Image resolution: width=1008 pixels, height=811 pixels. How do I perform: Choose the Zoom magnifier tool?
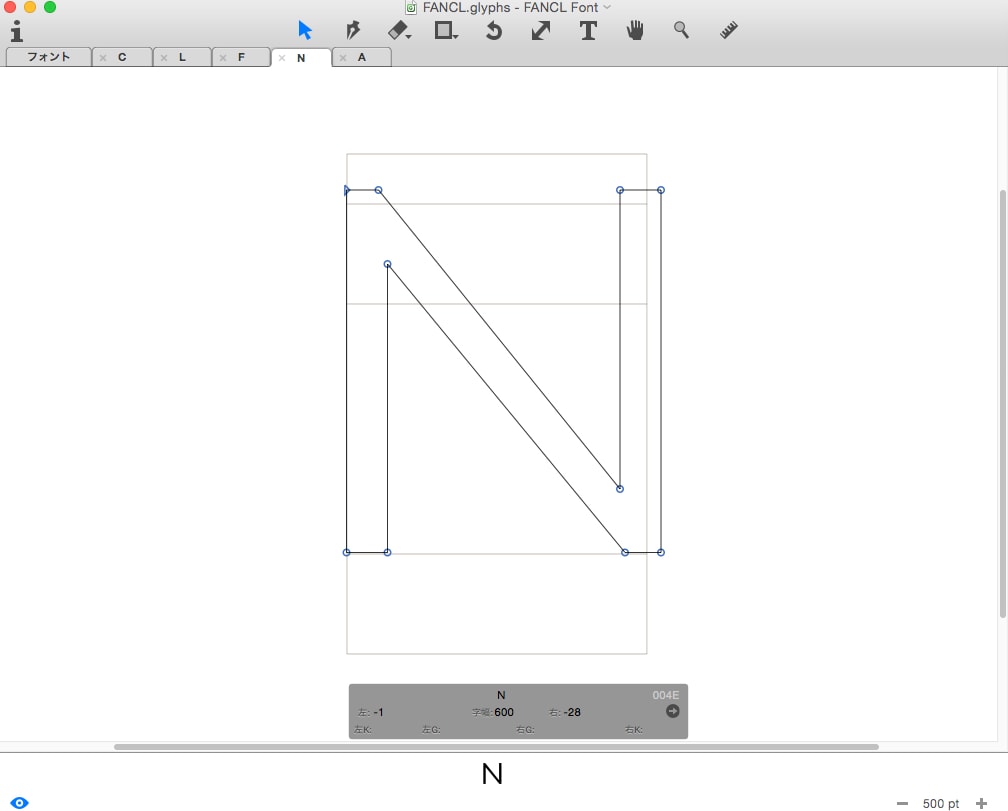681,30
